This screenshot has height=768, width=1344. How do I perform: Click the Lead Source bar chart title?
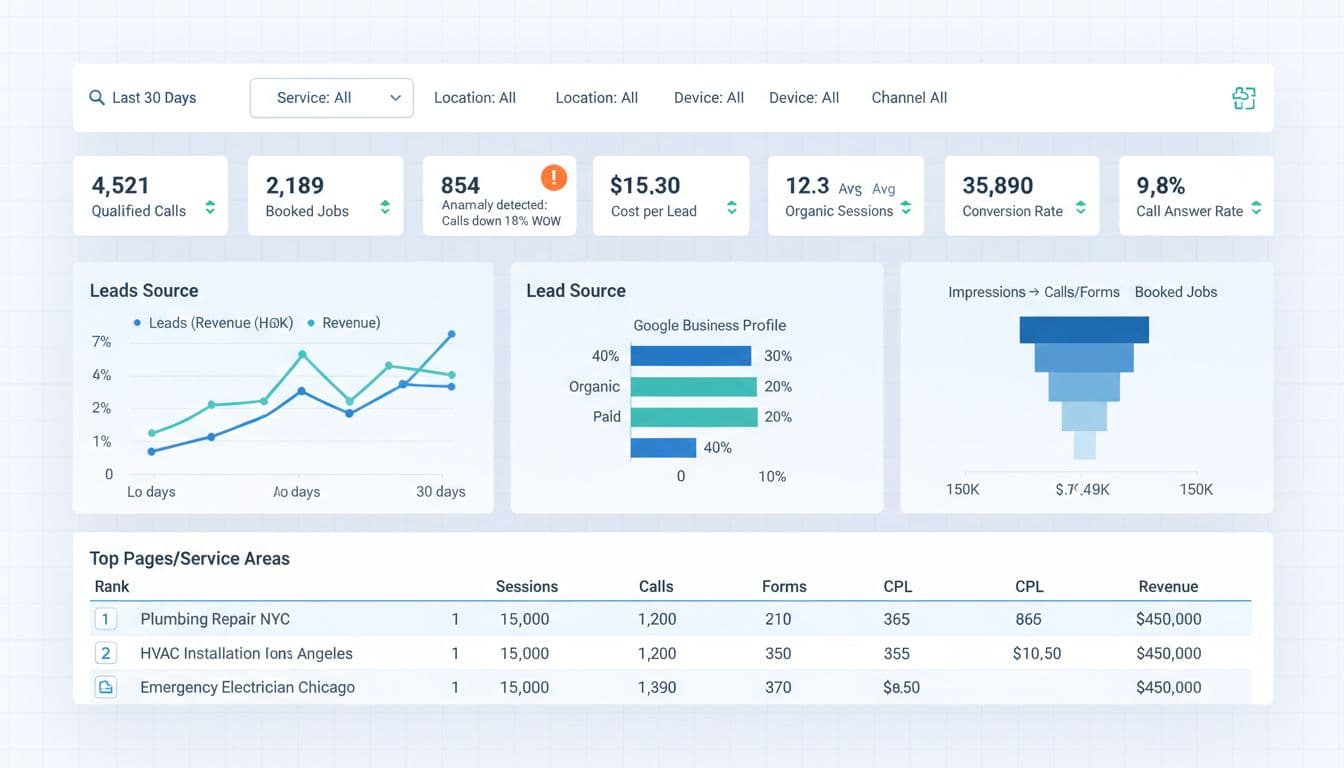576,291
